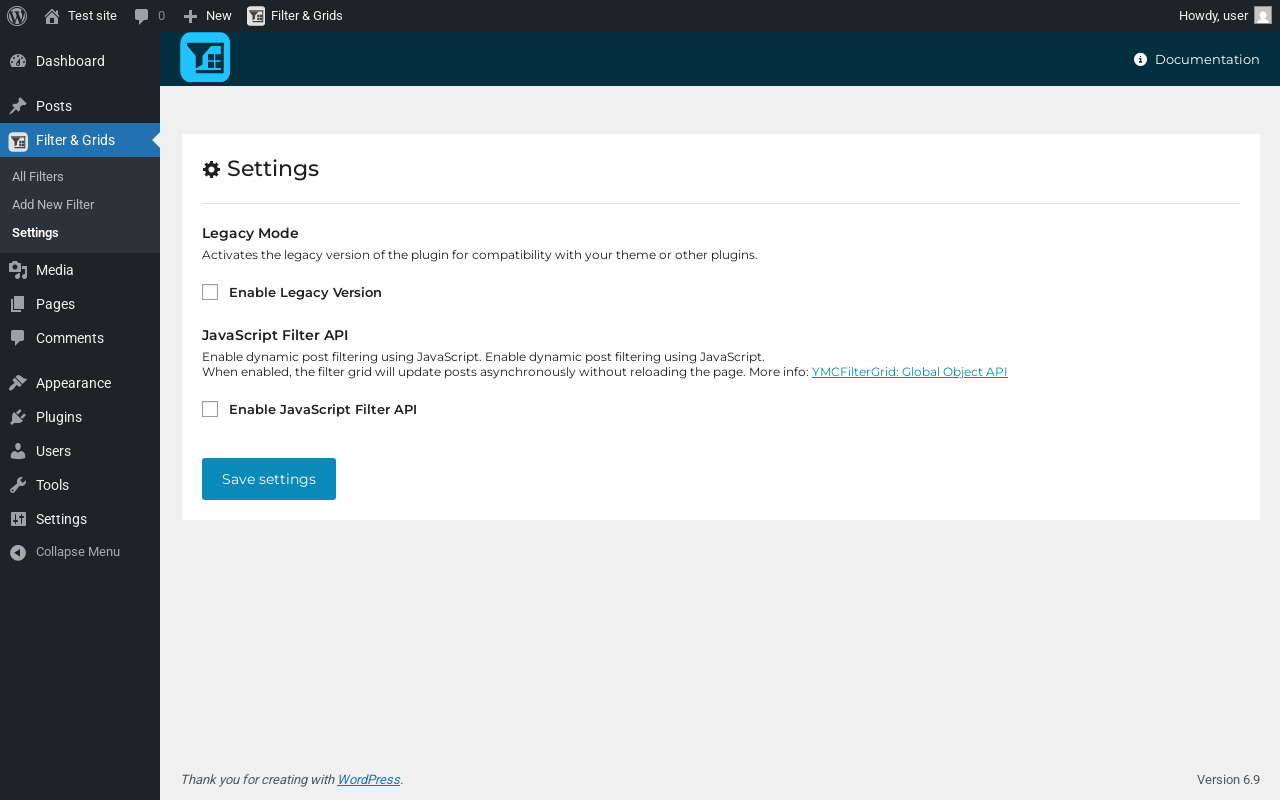Follow the WordPress link in the footer
This screenshot has height=800, width=1280.
click(x=368, y=780)
